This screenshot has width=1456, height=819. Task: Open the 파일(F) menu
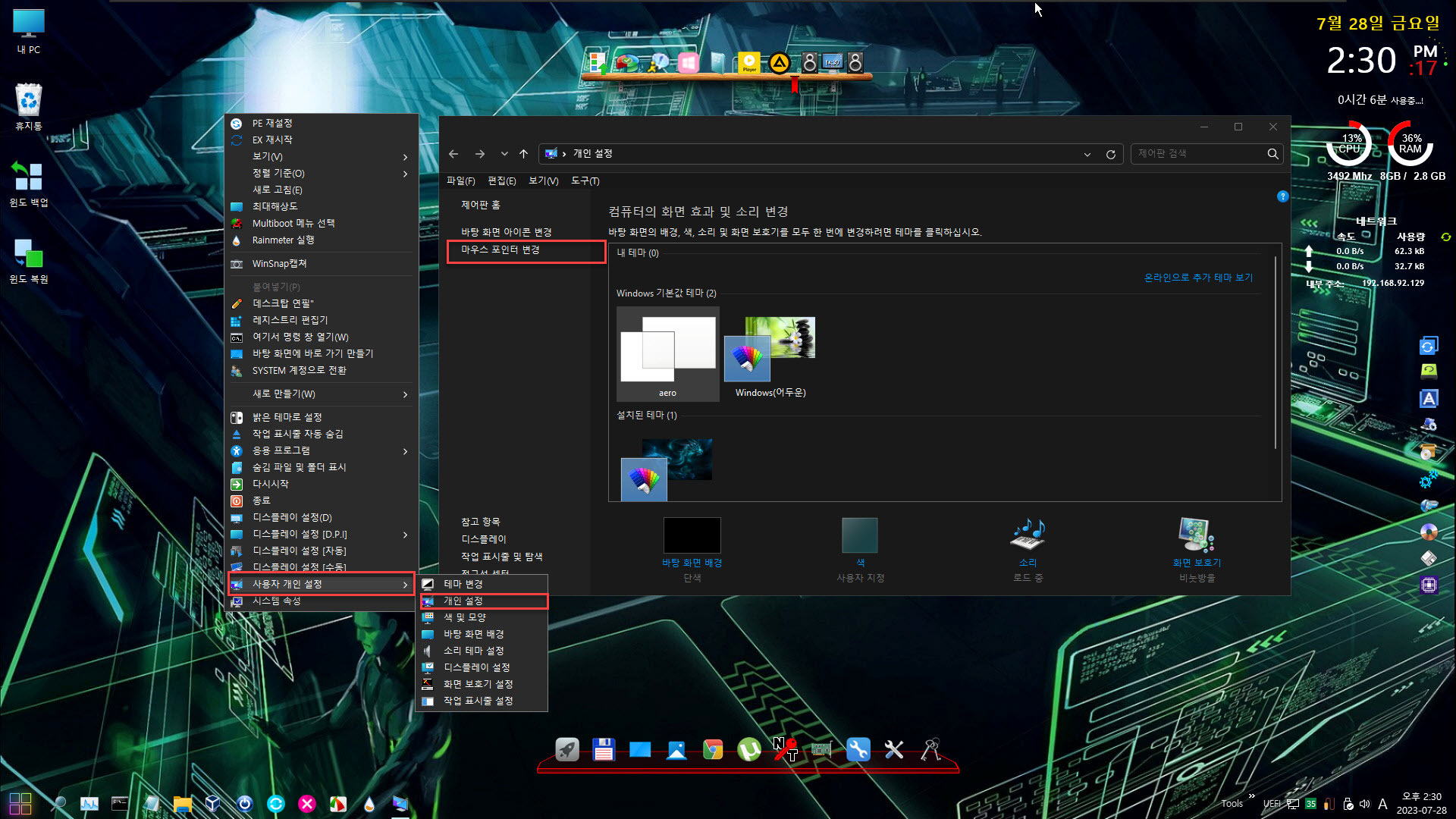[x=460, y=180]
